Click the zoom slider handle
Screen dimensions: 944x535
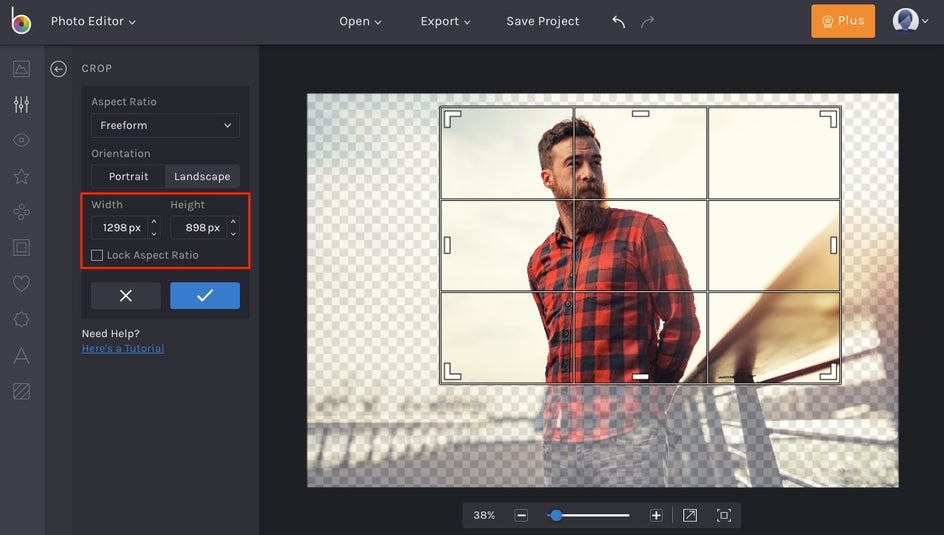pos(556,515)
